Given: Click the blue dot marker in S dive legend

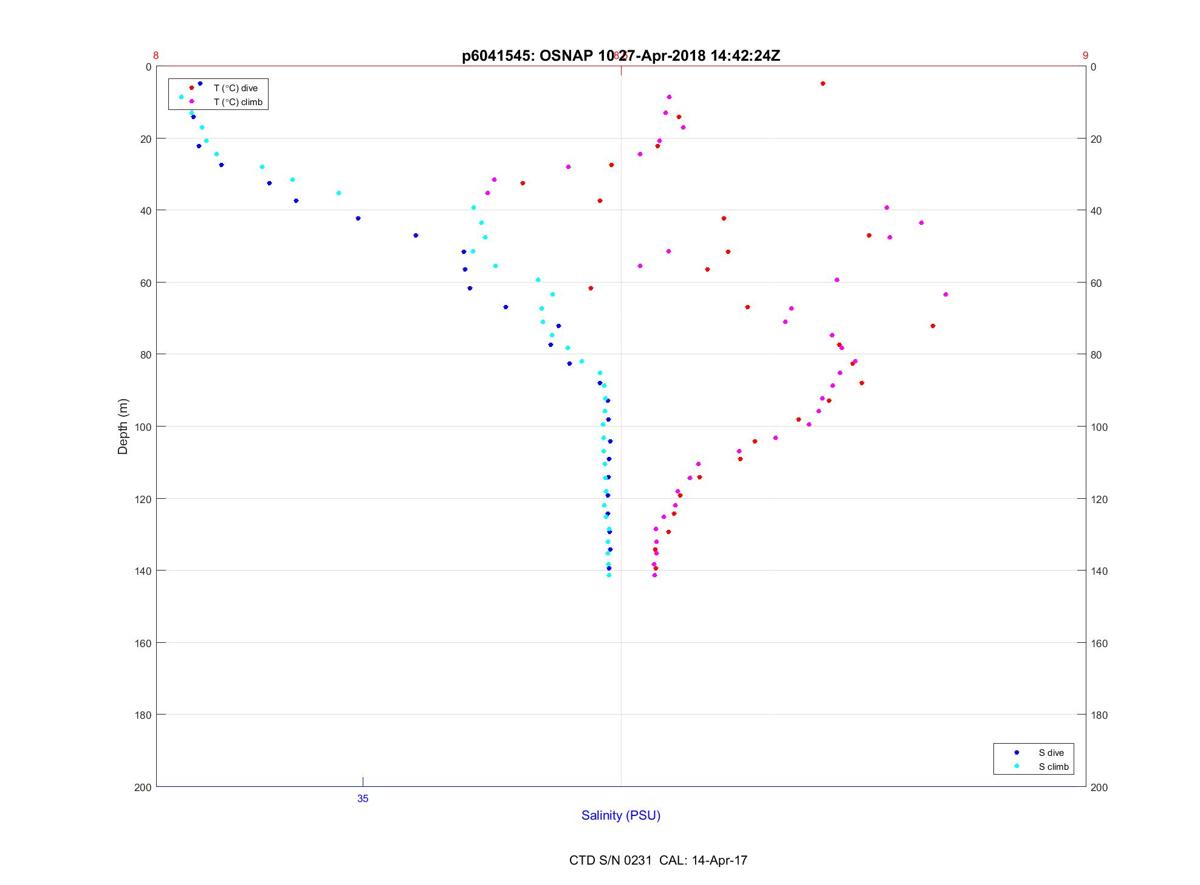Looking at the screenshot, I should click(x=1016, y=752).
